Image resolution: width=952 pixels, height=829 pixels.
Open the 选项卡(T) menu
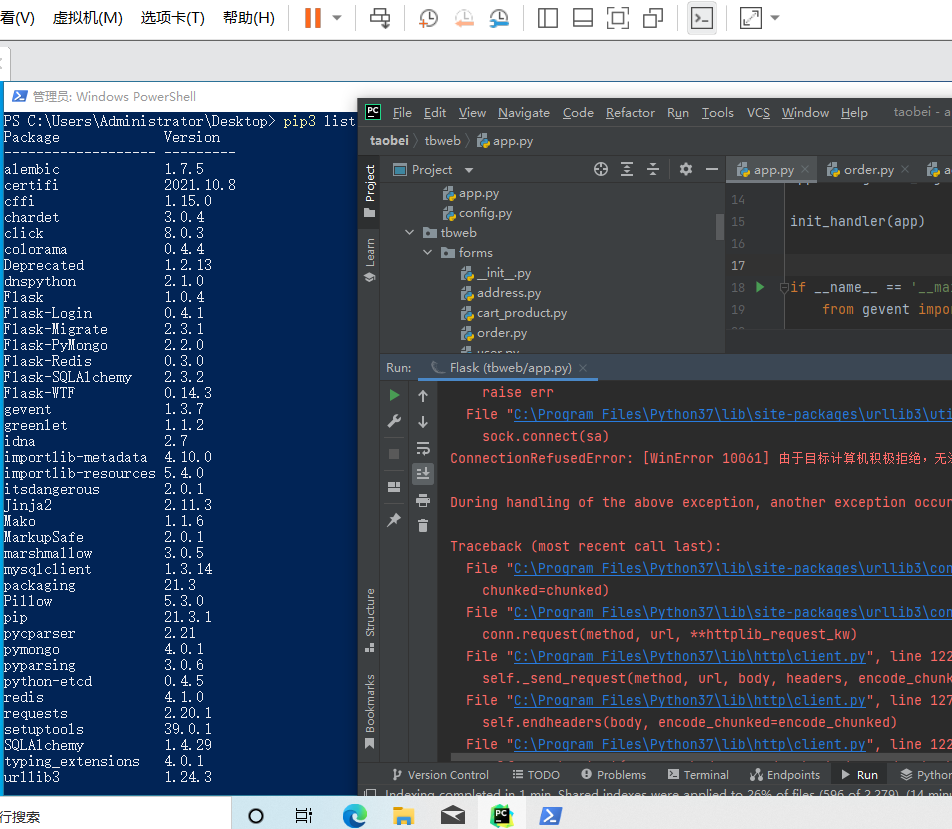click(172, 18)
